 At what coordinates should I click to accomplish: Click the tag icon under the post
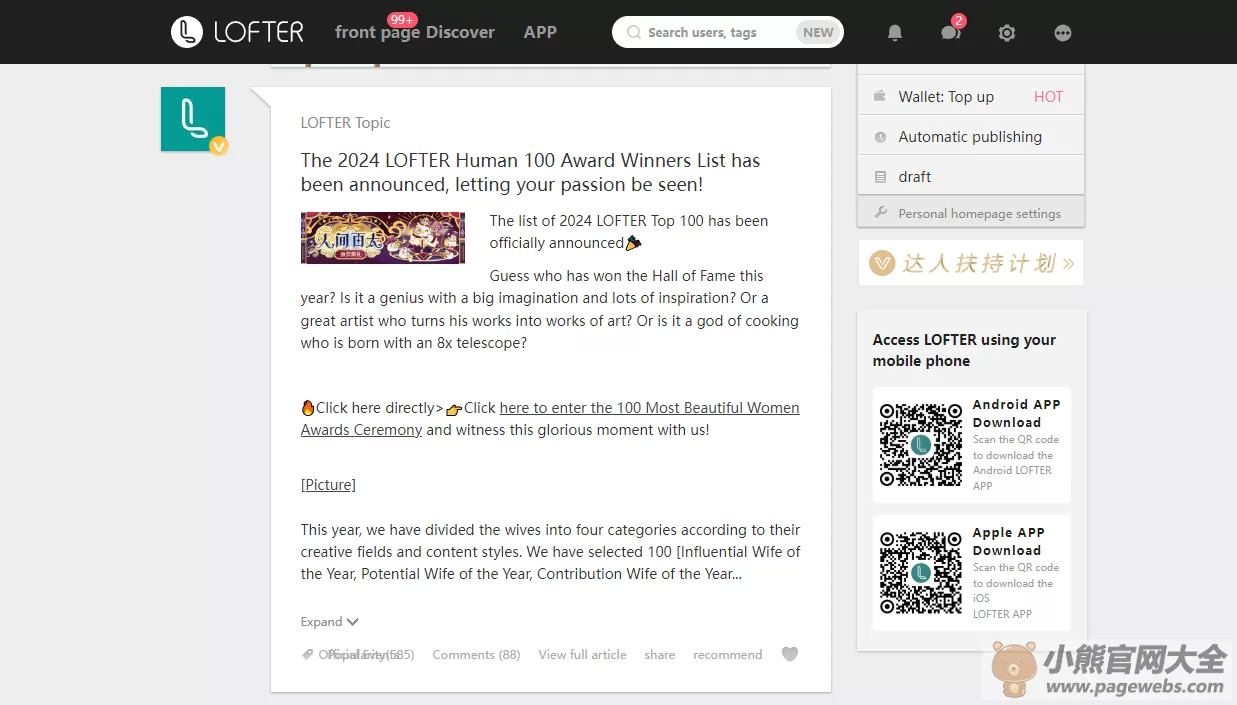pyautogui.click(x=308, y=655)
